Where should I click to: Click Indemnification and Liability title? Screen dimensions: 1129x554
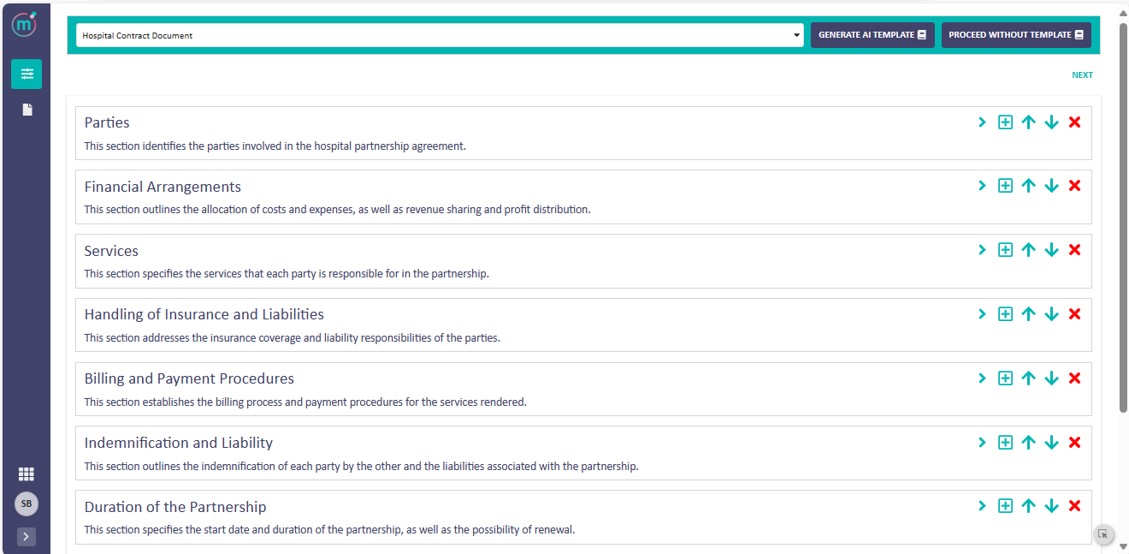(179, 442)
